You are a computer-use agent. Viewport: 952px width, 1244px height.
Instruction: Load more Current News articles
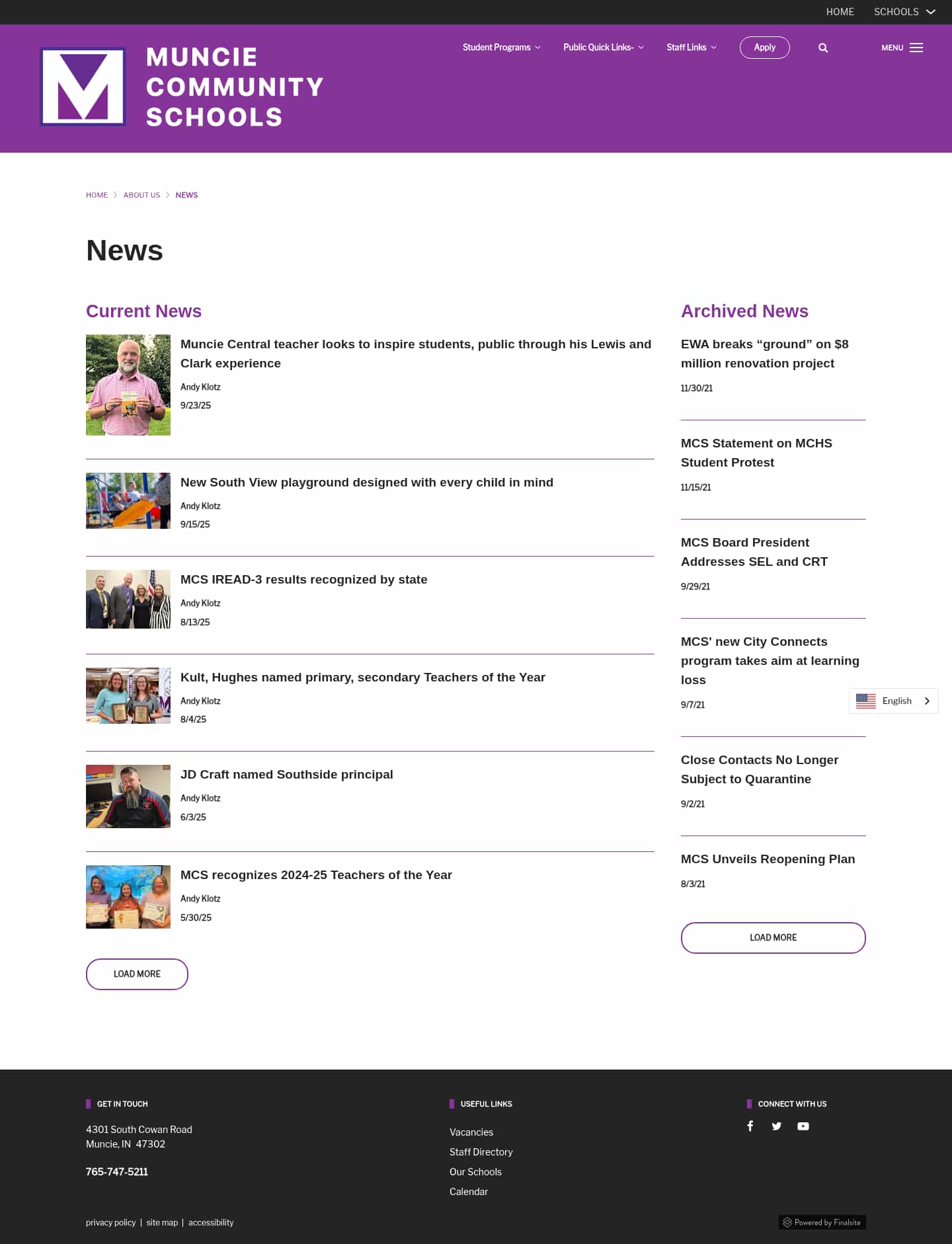(x=137, y=974)
